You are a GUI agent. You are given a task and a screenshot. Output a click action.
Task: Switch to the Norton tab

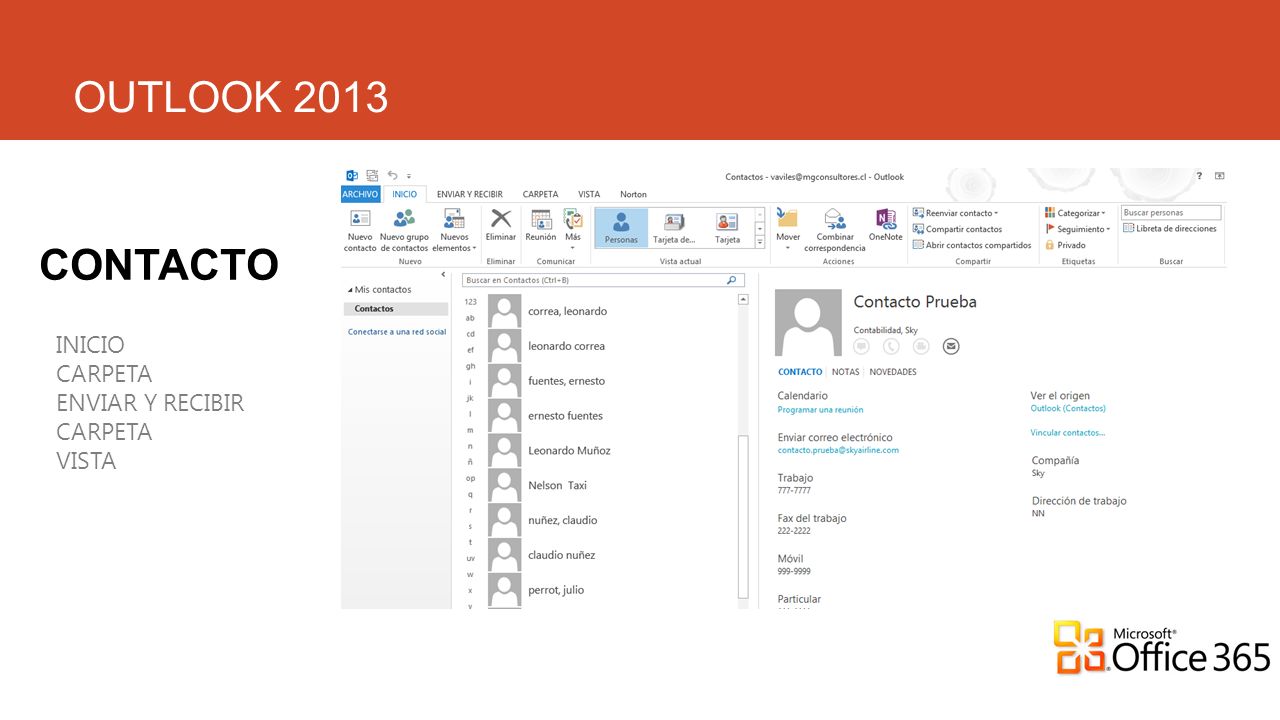(633, 194)
